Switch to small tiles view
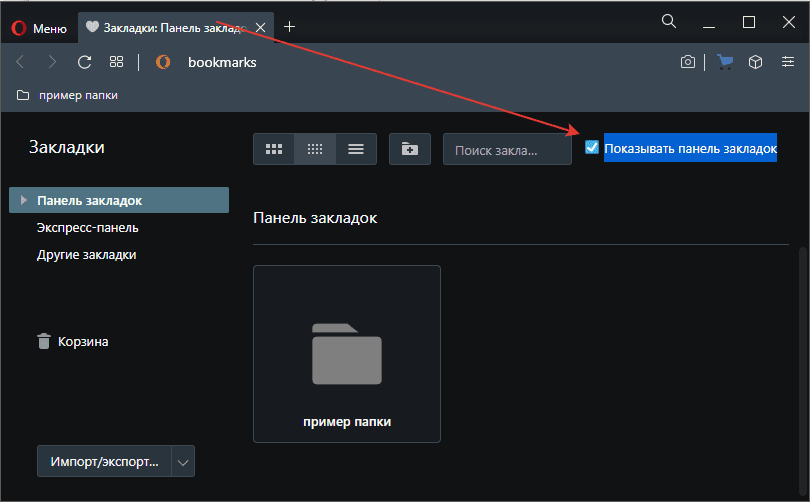Image resolution: width=810 pixels, height=502 pixels. (315, 149)
